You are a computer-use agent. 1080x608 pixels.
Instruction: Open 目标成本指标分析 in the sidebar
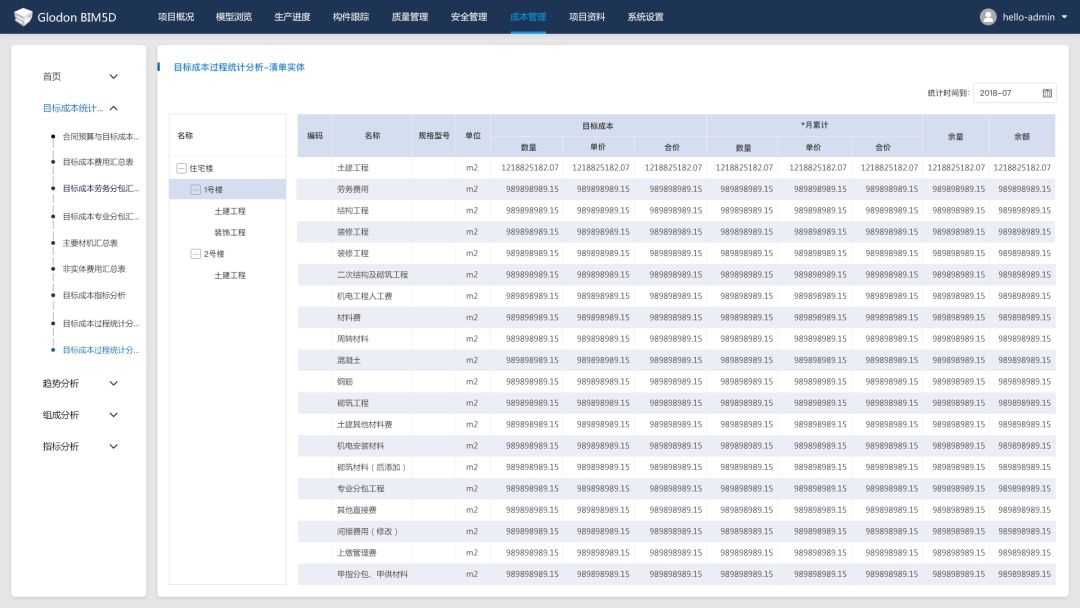click(94, 296)
